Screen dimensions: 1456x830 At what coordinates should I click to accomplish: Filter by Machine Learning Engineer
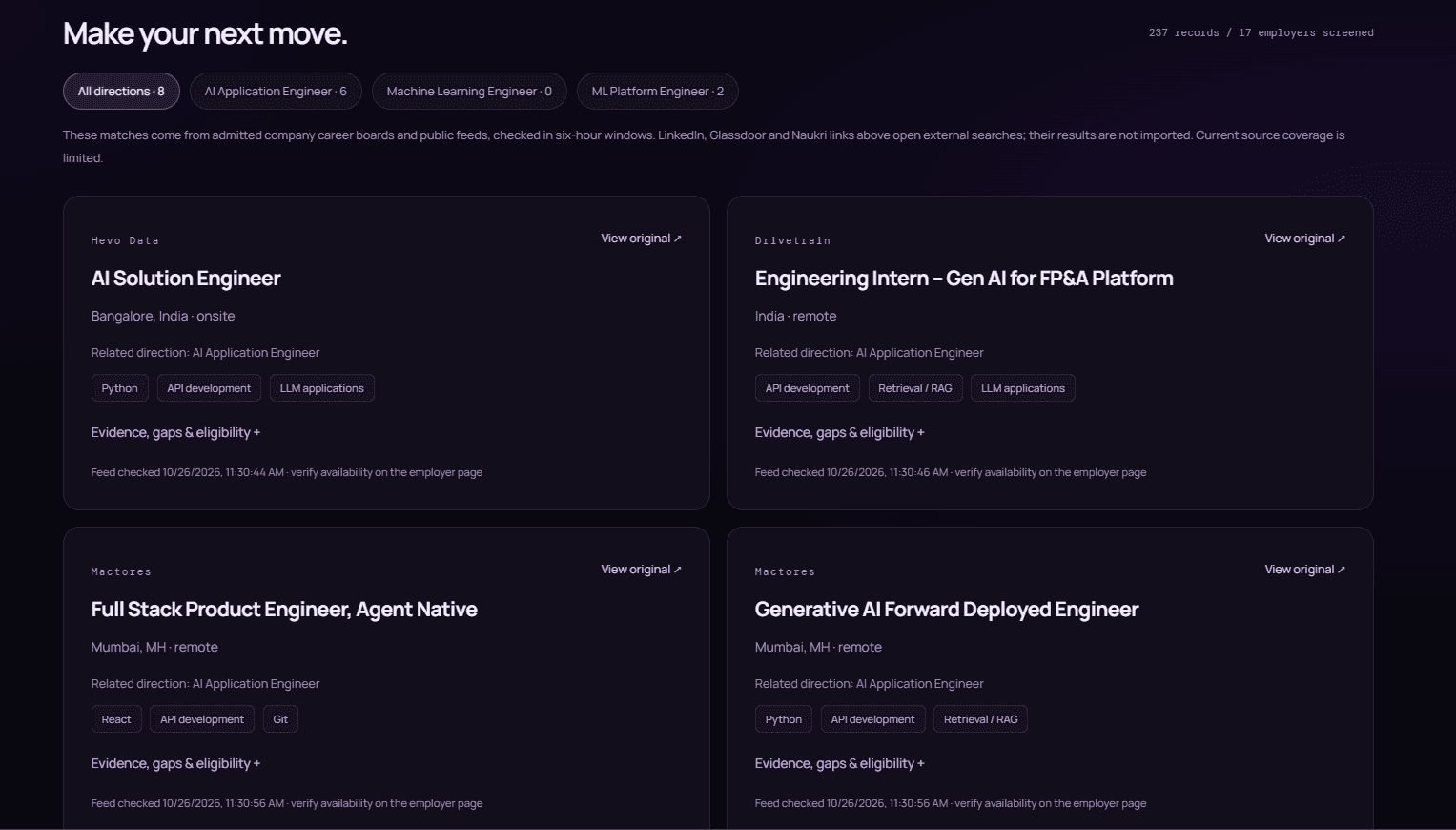pos(469,92)
